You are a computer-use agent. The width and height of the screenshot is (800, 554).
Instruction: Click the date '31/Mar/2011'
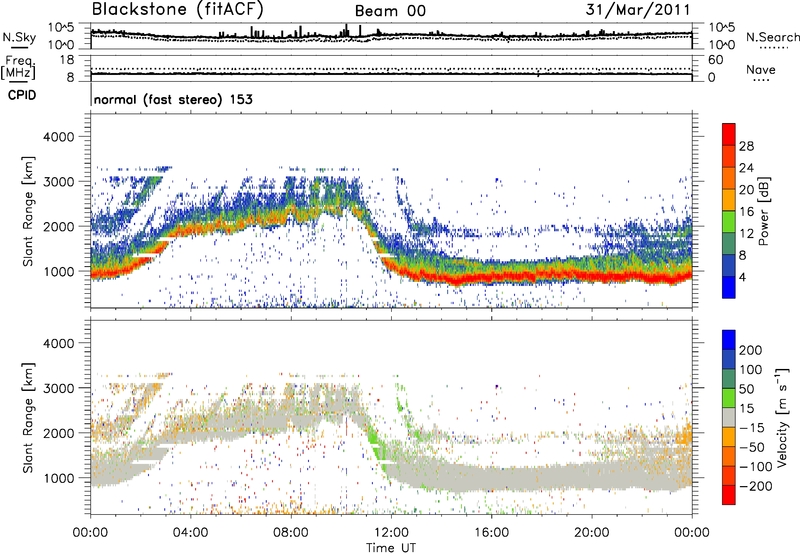pyautogui.click(x=638, y=10)
